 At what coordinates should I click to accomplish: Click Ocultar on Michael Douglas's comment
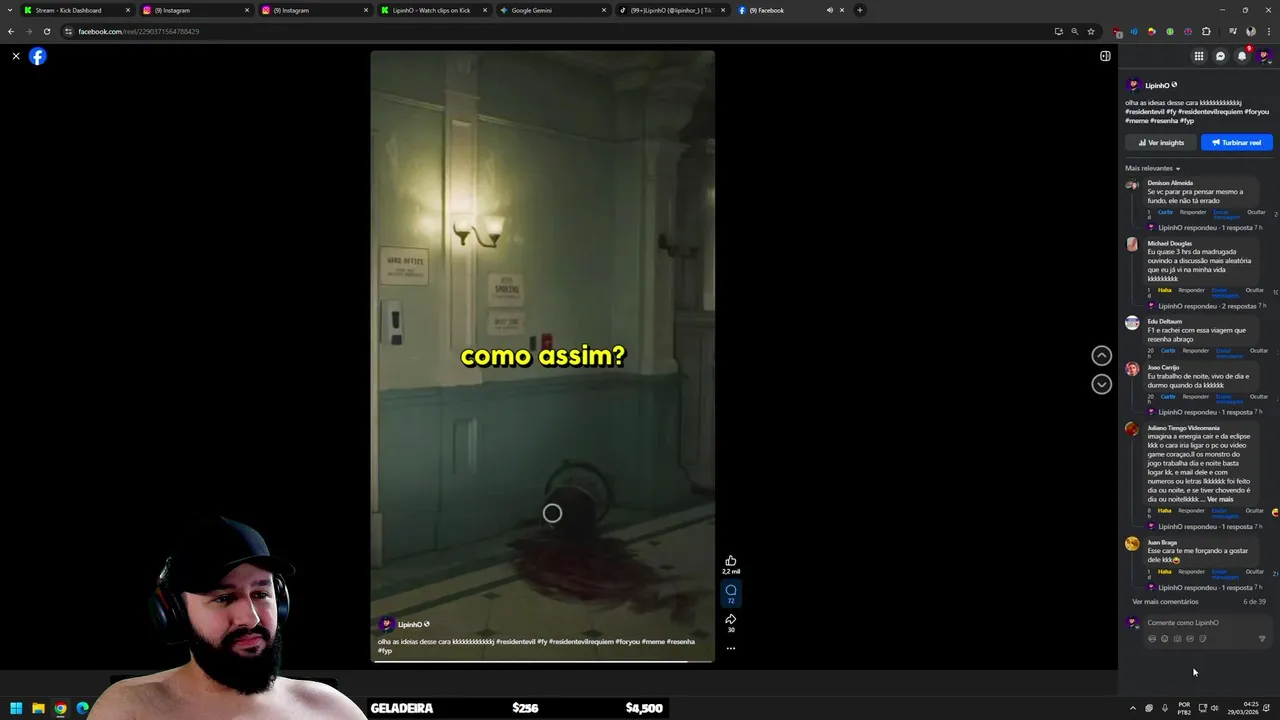point(1255,290)
